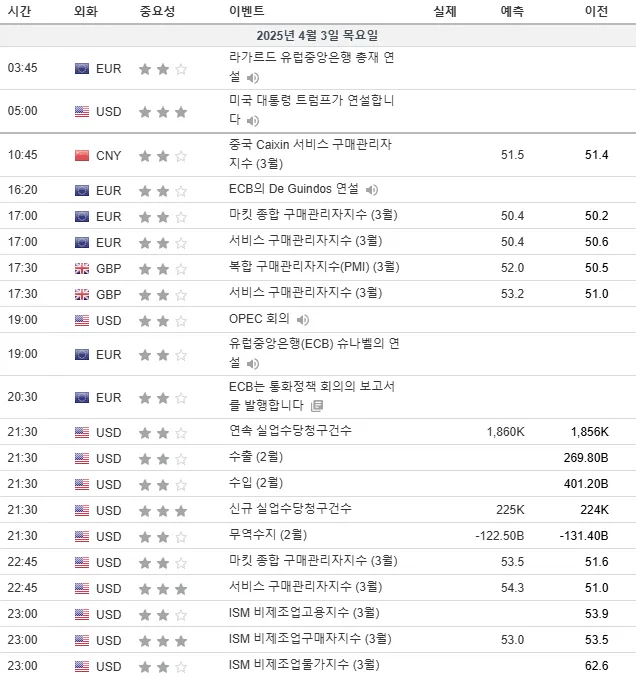Screen dimensions: 636x675
Task: Open the 무역수지 (2월) event
Action: point(268,535)
